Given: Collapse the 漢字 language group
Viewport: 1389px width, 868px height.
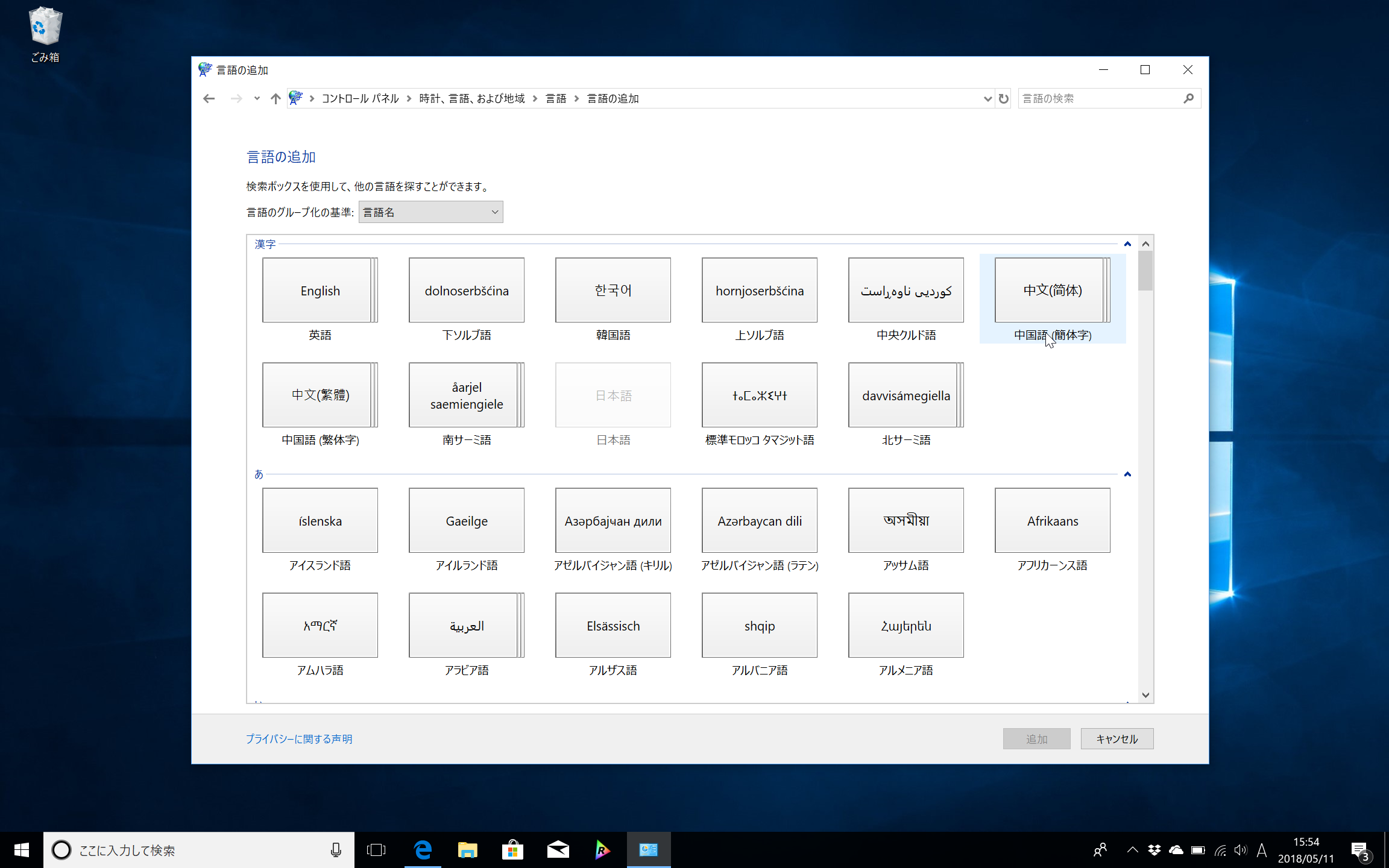Looking at the screenshot, I should [x=1126, y=244].
